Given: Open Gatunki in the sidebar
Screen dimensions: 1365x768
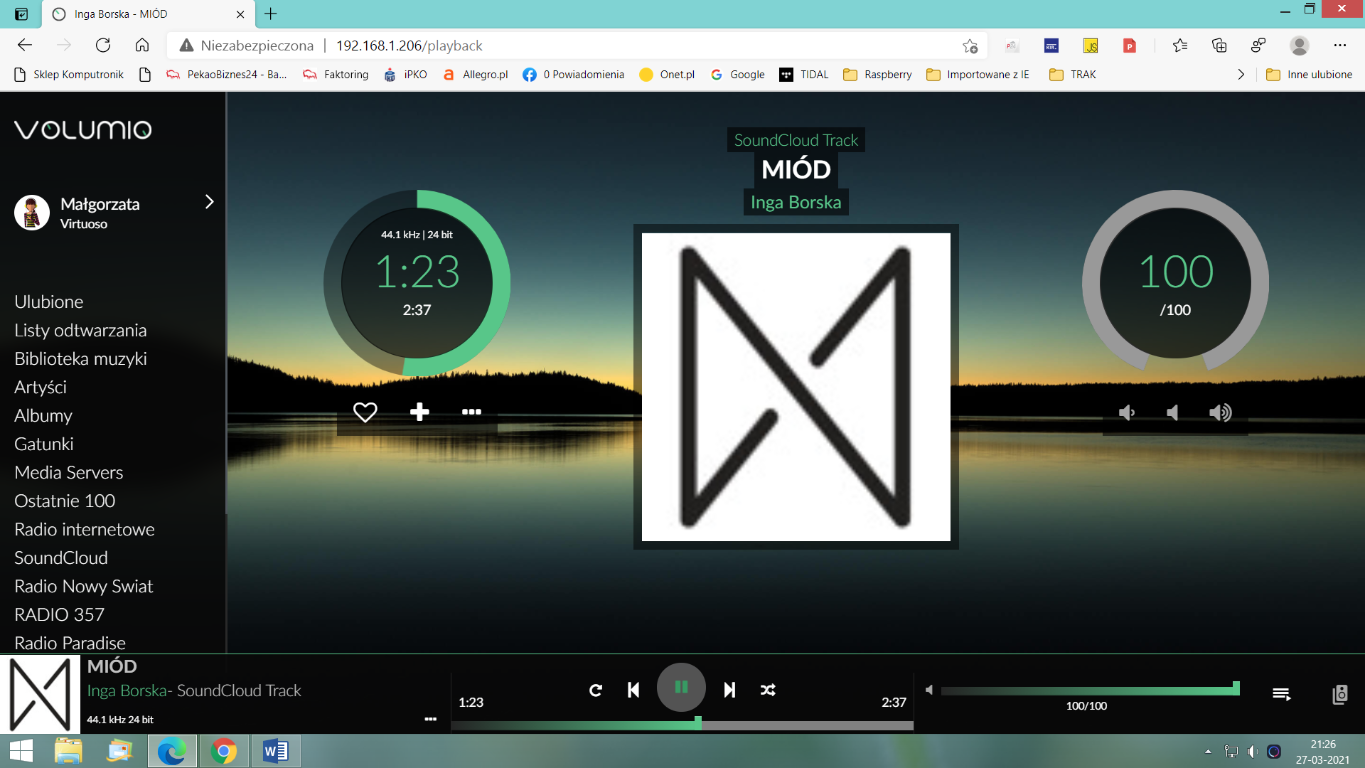Looking at the screenshot, I should (44, 443).
